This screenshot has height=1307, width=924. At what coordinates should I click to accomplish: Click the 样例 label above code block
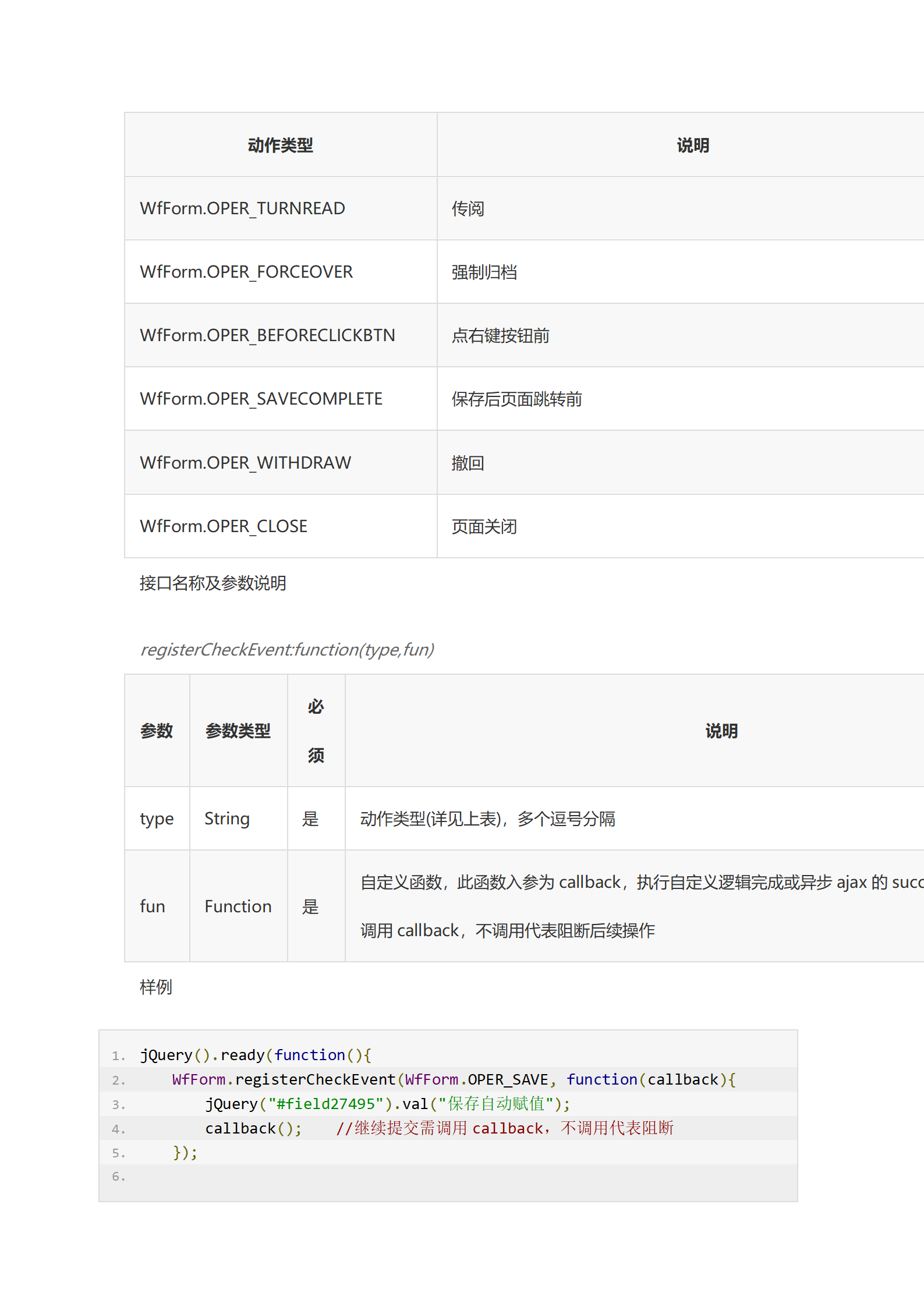pyautogui.click(x=156, y=987)
